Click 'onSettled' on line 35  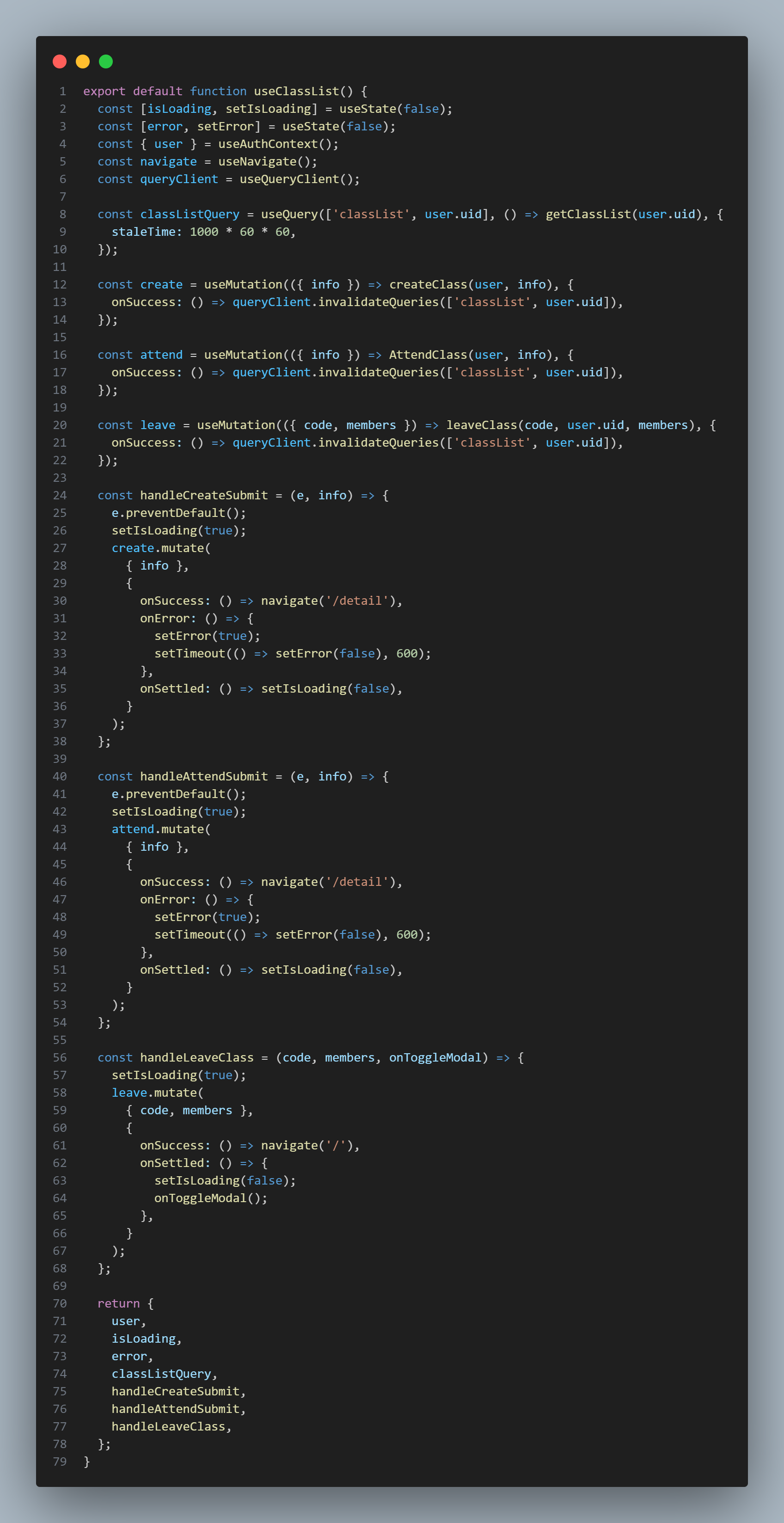pyautogui.click(x=172, y=689)
